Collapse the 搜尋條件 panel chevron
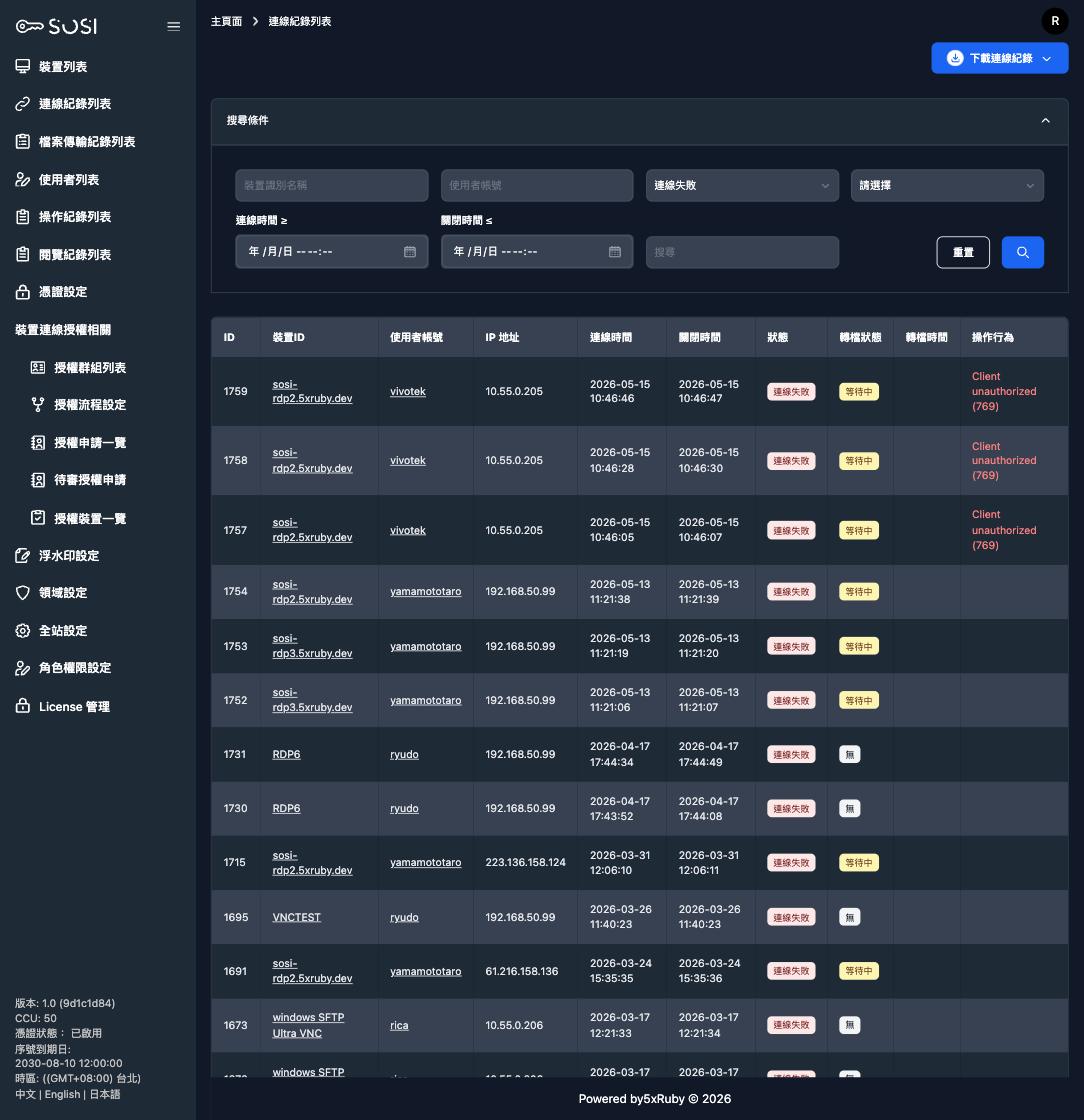The width and height of the screenshot is (1084, 1120). point(1045,121)
